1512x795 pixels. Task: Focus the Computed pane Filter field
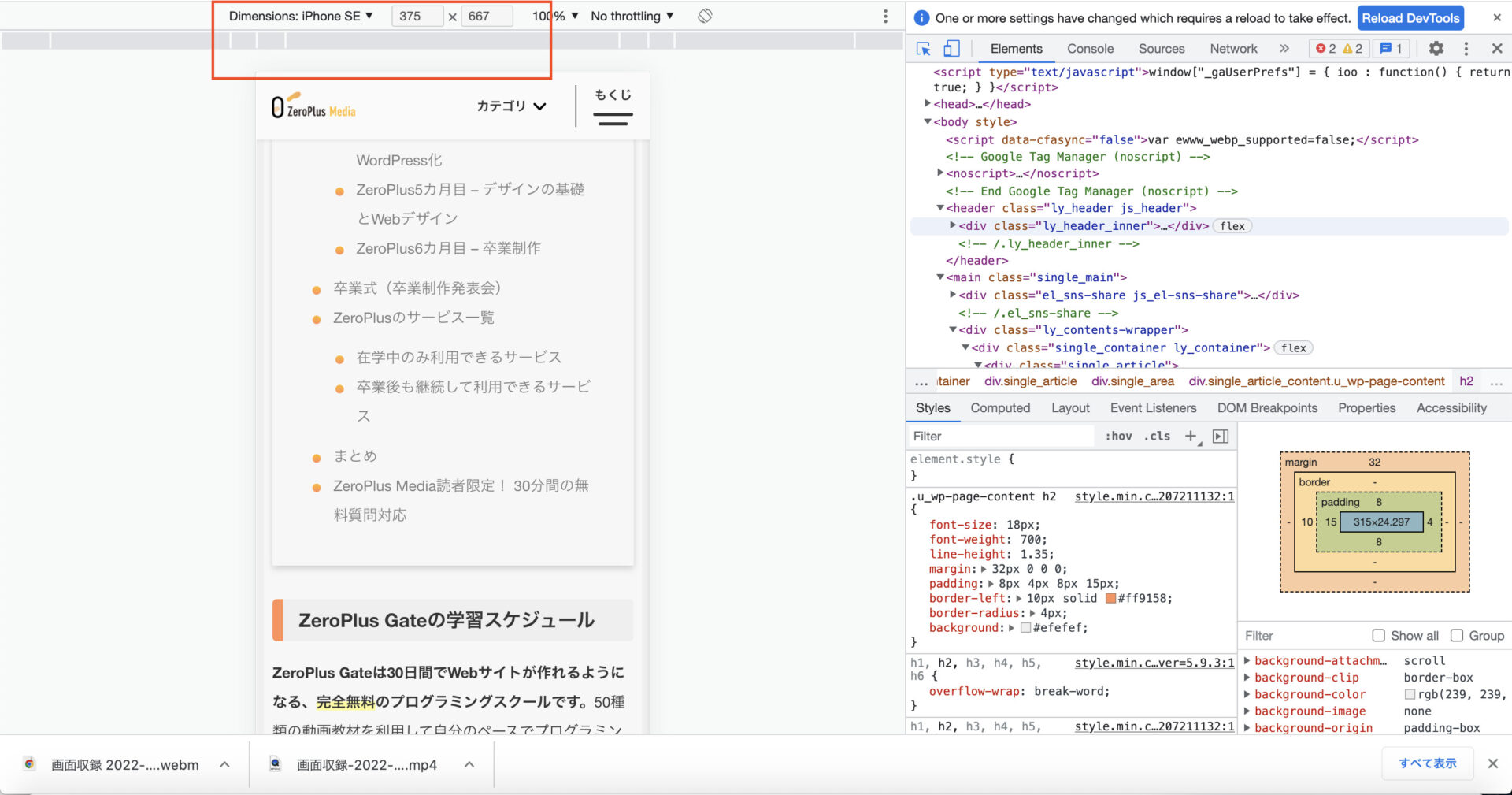click(x=1303, y=636)
